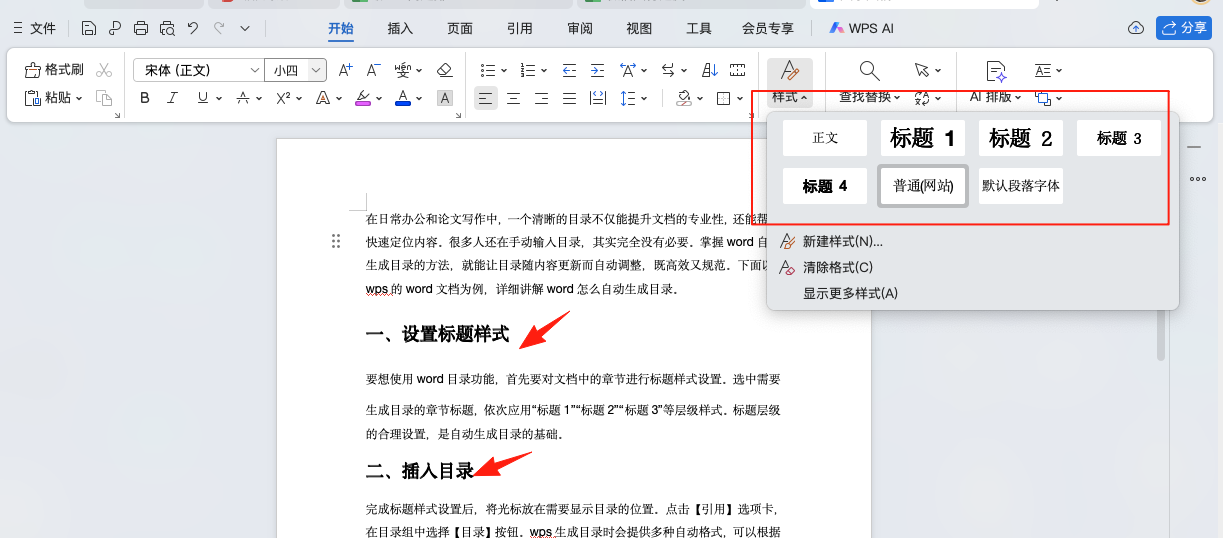Apply the 标题 4 style

[825, 186]
